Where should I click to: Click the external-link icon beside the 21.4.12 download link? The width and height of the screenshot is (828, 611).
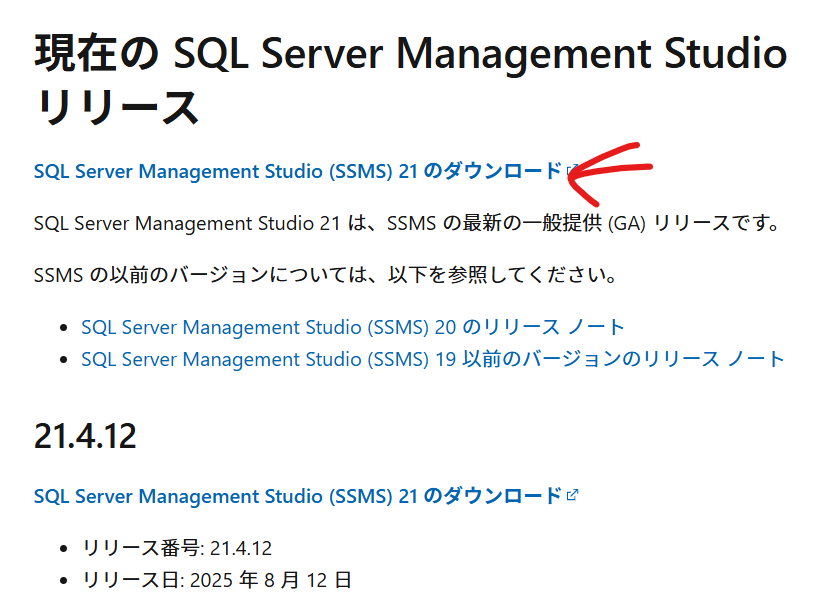(572, 495)
